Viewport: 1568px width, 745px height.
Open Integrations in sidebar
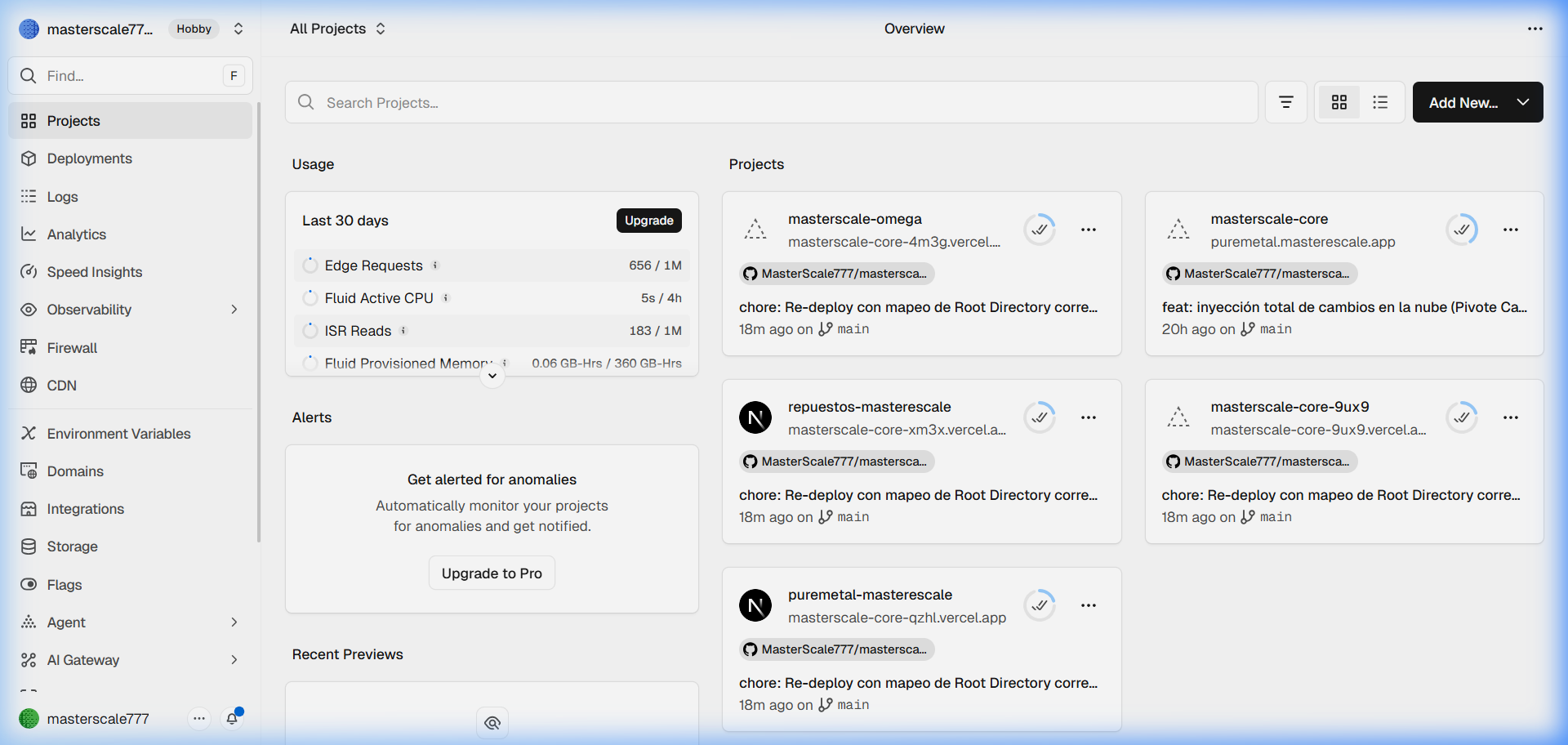[x=131, y=509]
